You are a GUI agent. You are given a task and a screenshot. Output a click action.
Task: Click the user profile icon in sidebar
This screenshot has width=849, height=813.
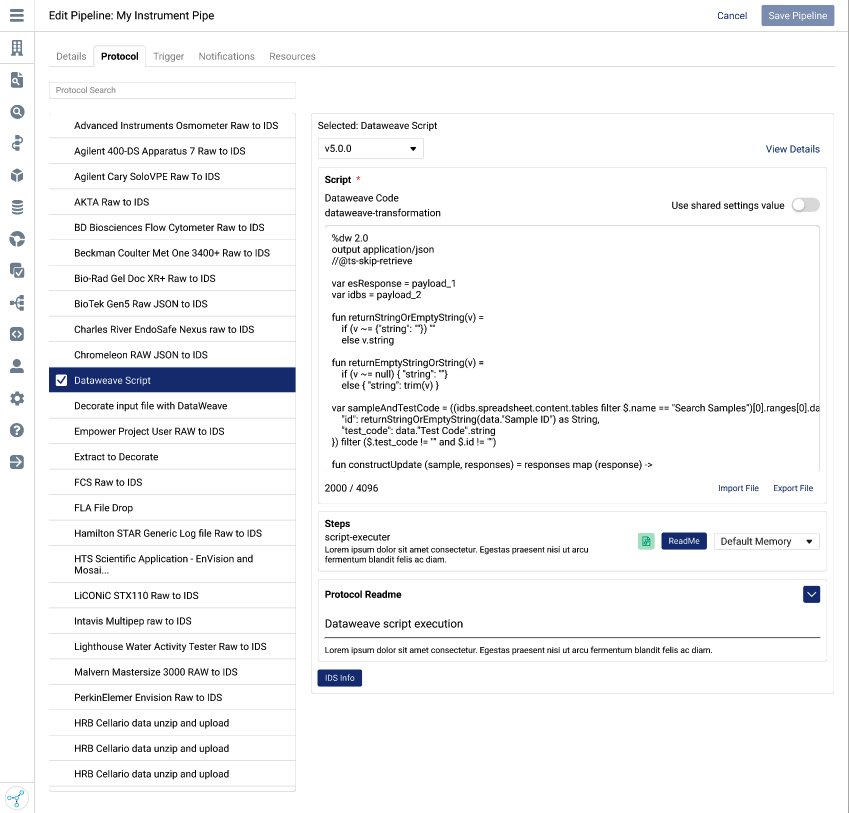click(x=16, y=365)
